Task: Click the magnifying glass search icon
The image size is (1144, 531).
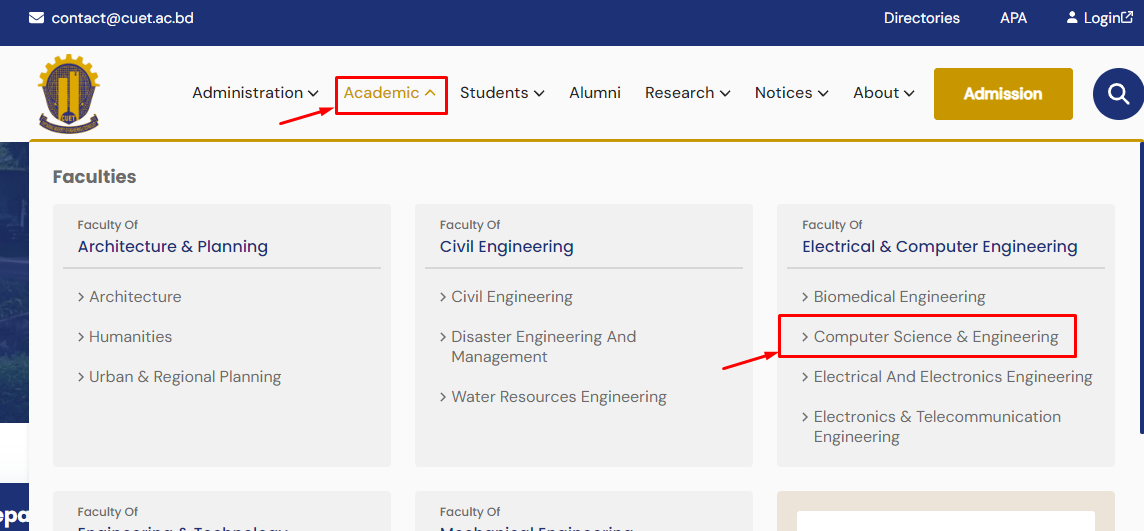Action: coord(1118,94)
